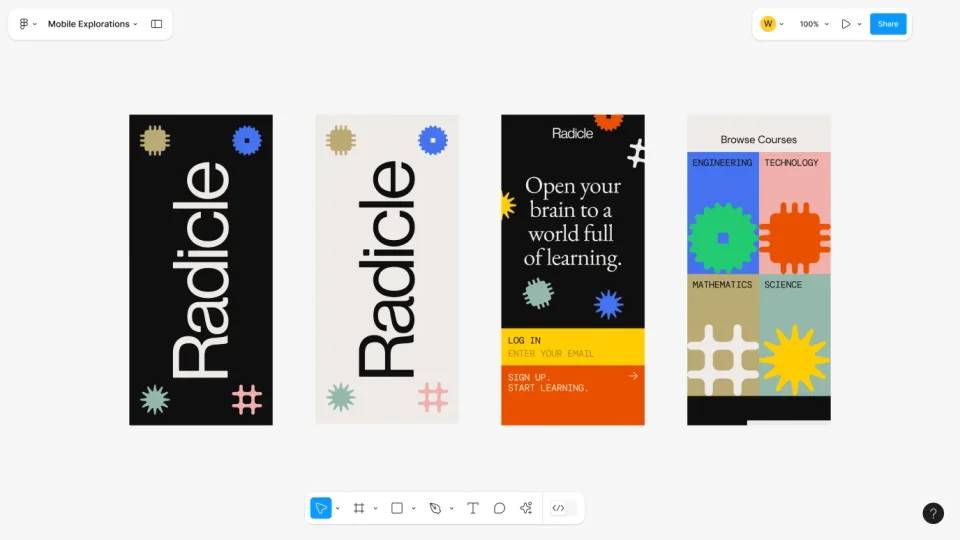Screen dimensions: 960x540
Task: Select the Move tool
Action: [x=321, y=508]
